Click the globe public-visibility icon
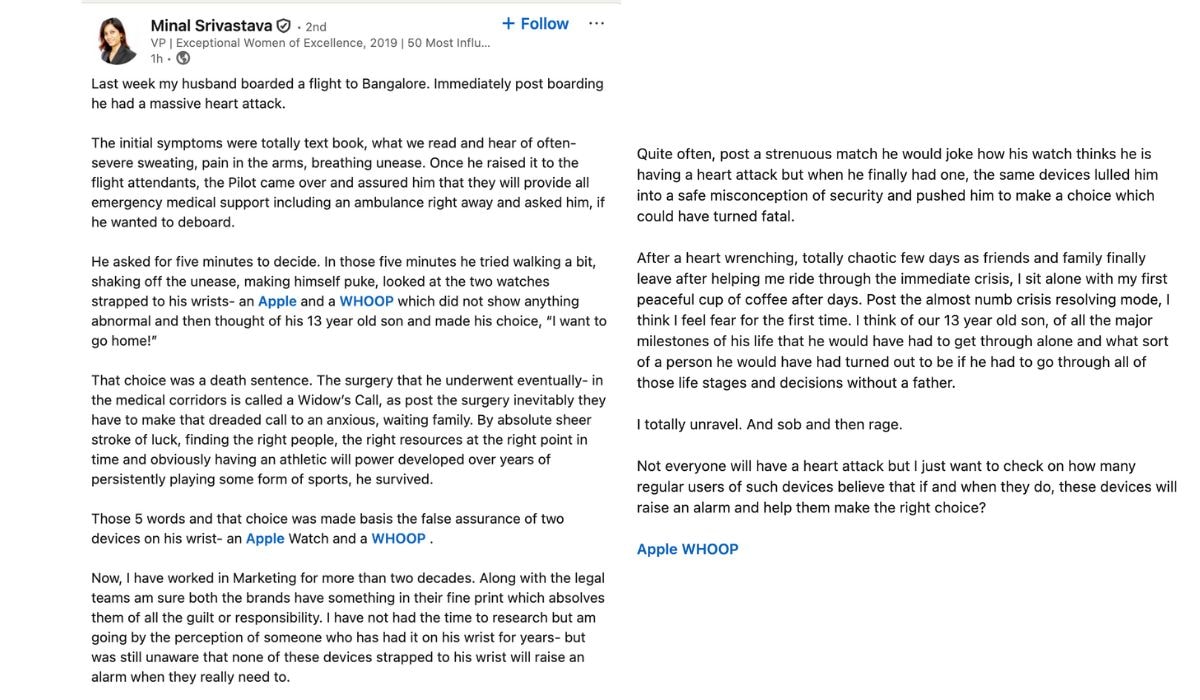The height and width of the screenshot is (700, 1200). [x=183, y=58]
